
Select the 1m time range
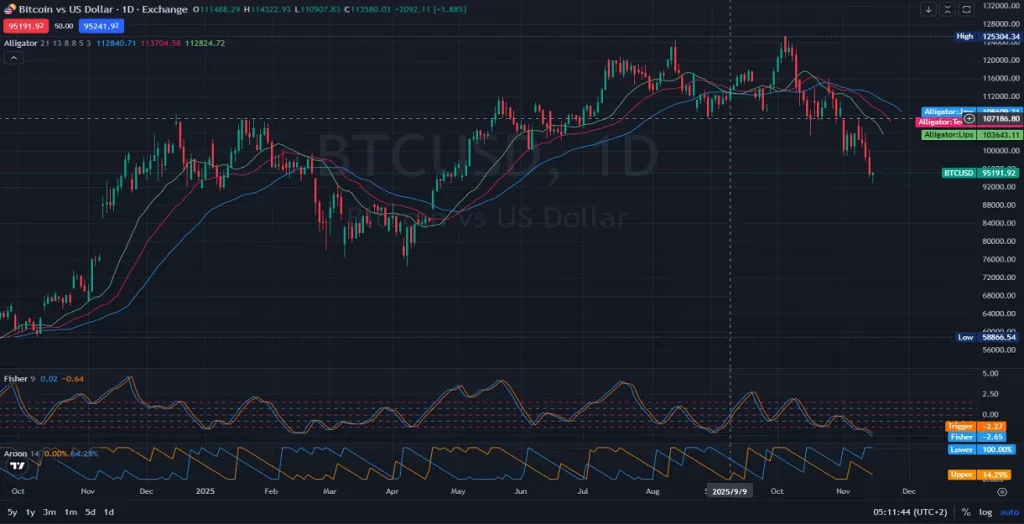click(x=71, y=512)
